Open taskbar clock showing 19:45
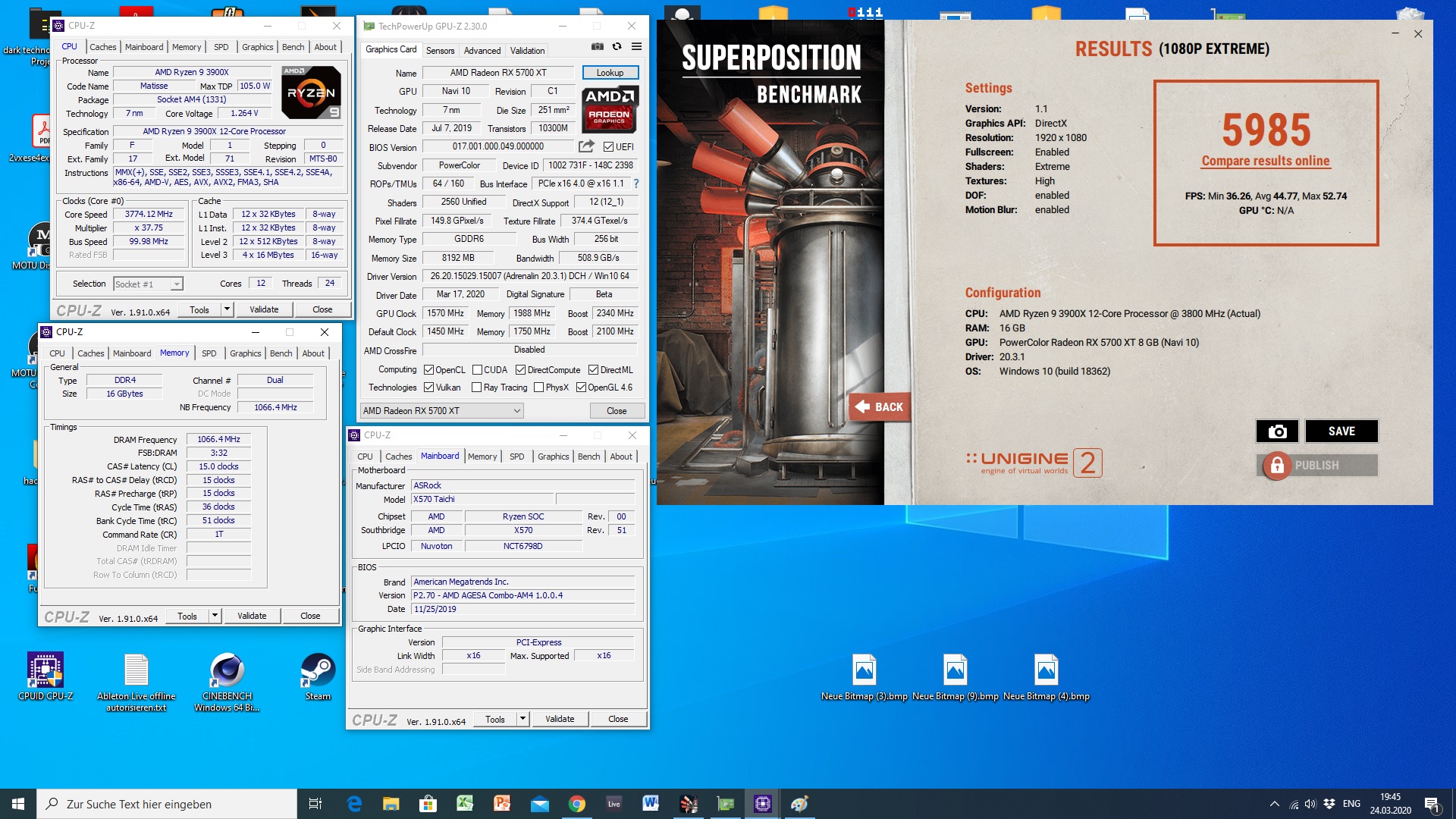 [x=1390, y=804]
